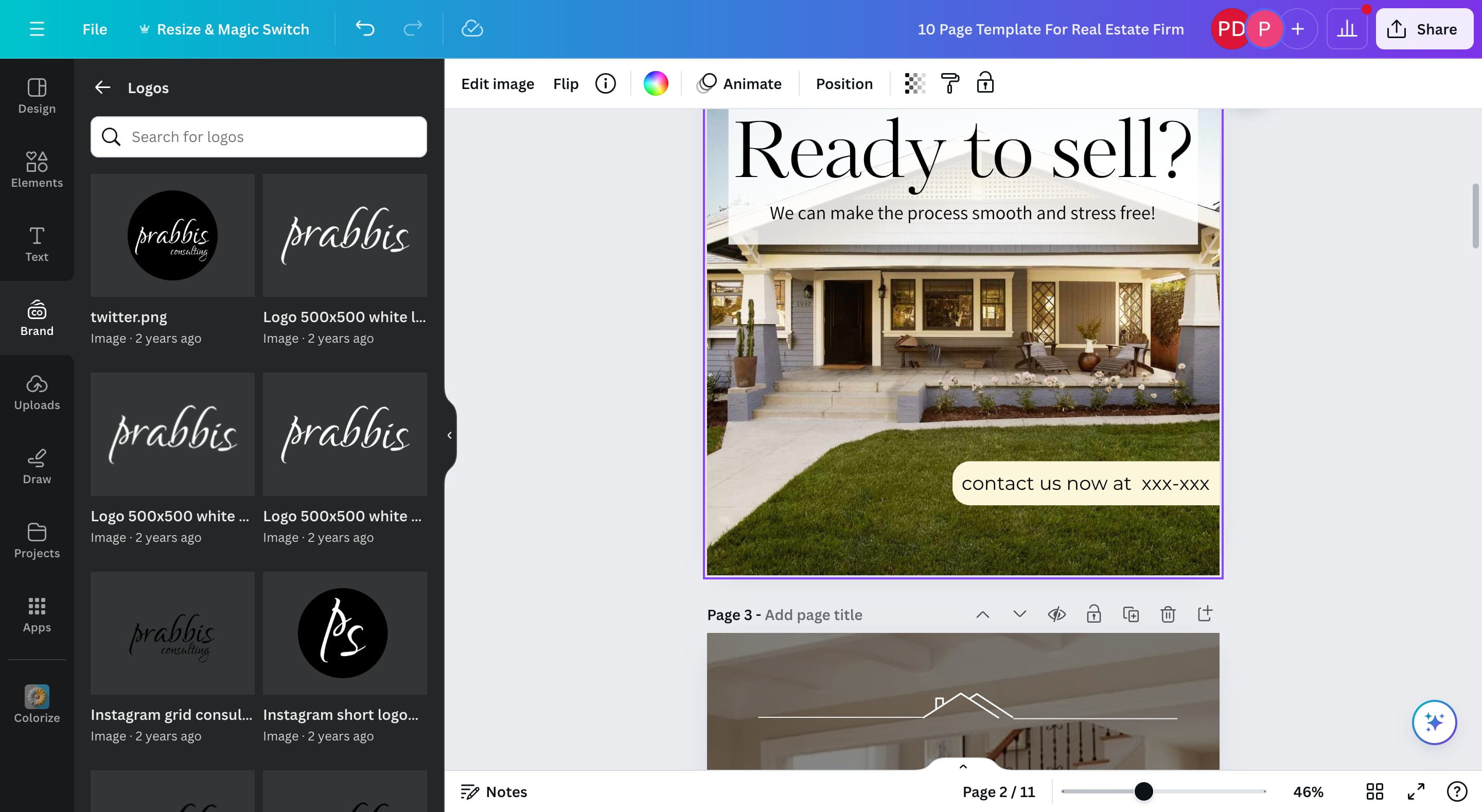The height and width of the screenshot is (812, 1482).
Task: Open the Draw sidebar panel
Action: [37, 467]
